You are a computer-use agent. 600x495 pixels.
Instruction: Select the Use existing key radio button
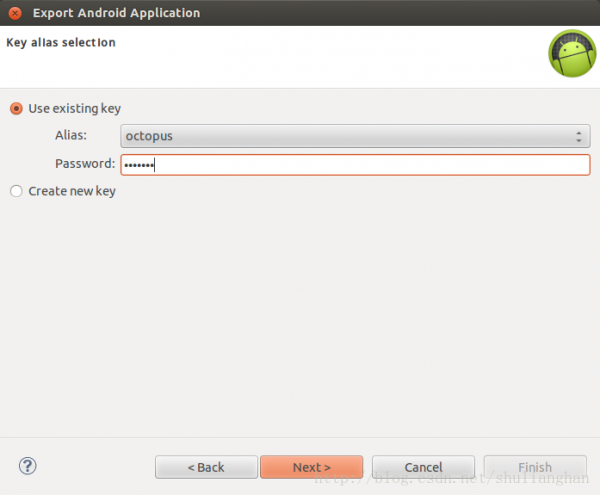coord(16,109)
